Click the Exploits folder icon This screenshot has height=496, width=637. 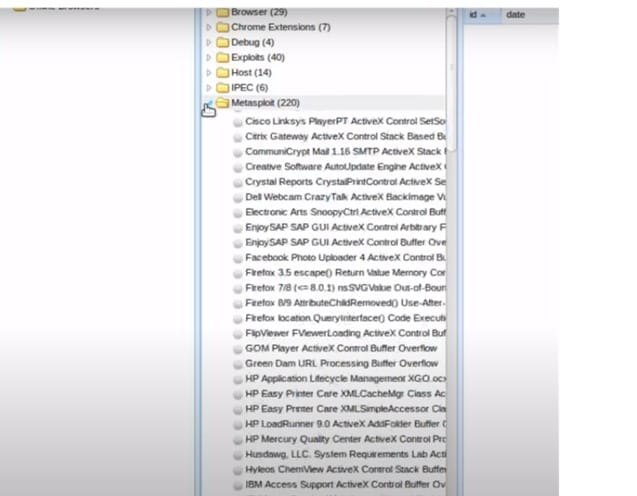click(222, 57)
